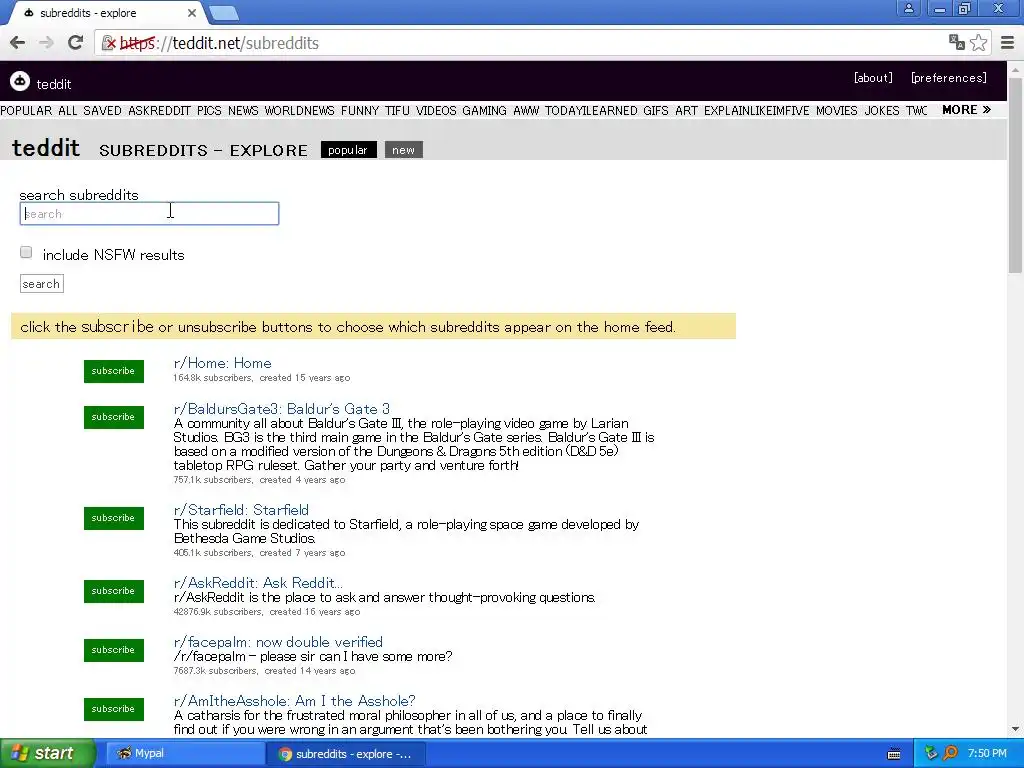Go to NEWS in top bar
The image size is (1024, 768).
pyautogui.click(x=243, y=110)
